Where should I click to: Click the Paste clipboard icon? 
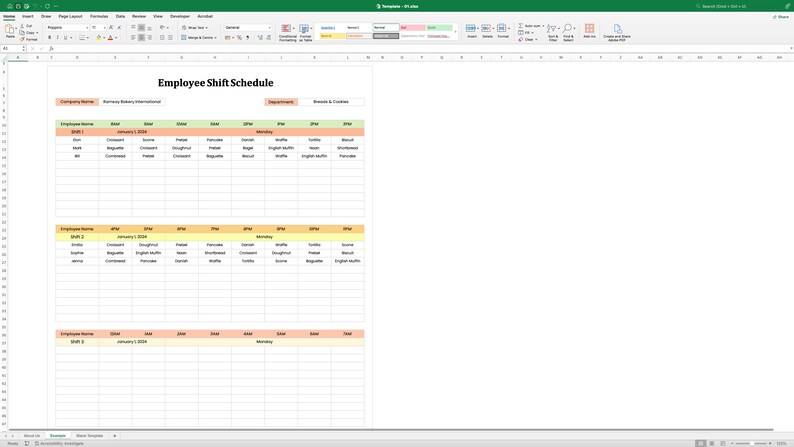click(x=10, y=30)
